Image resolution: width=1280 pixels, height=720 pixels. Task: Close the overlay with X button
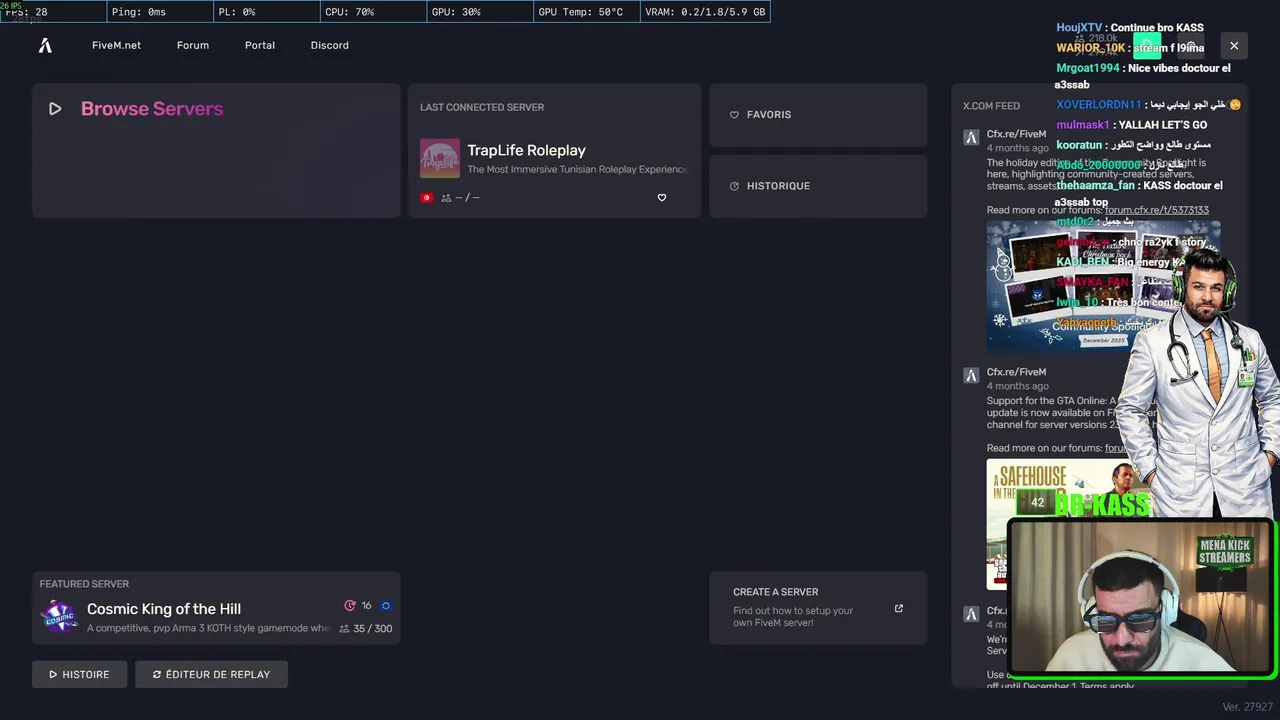1234,46
